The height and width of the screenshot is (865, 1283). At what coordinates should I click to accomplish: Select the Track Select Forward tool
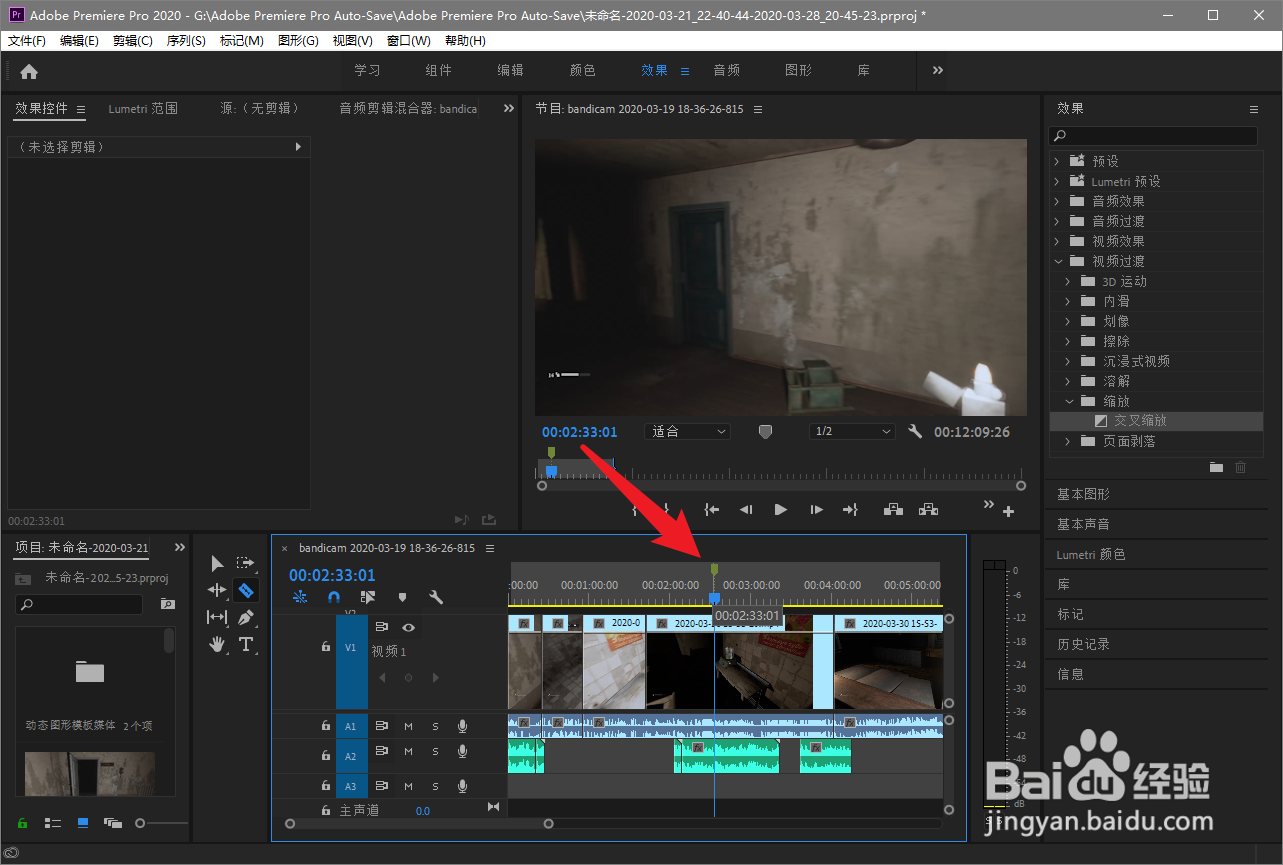pos(245,564)
